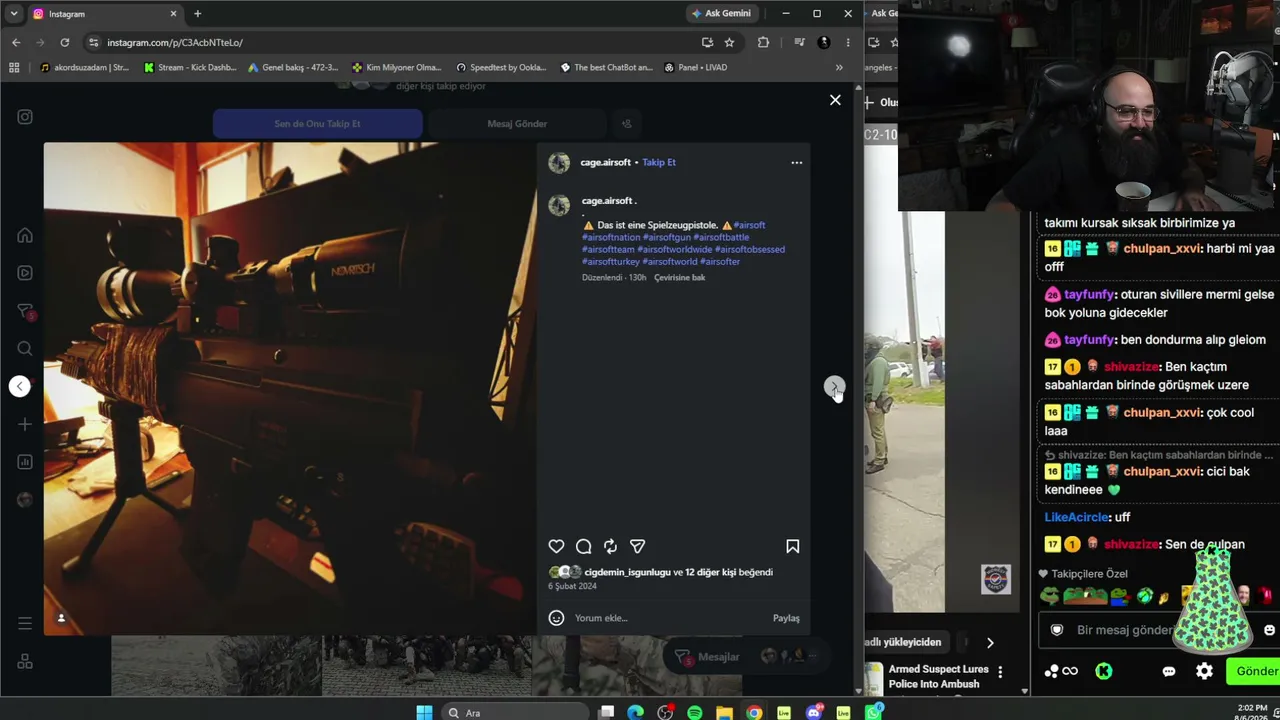Like the cage.airsoft post
The image size is (1280, 720).
(557, 546)
